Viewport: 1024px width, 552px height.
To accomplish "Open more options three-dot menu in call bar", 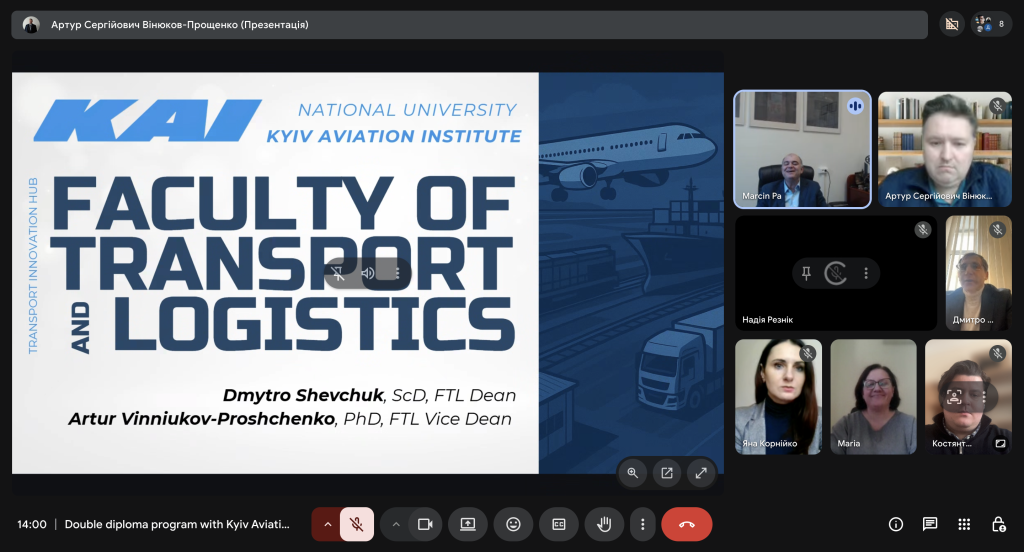I will [x=643, y=524].
